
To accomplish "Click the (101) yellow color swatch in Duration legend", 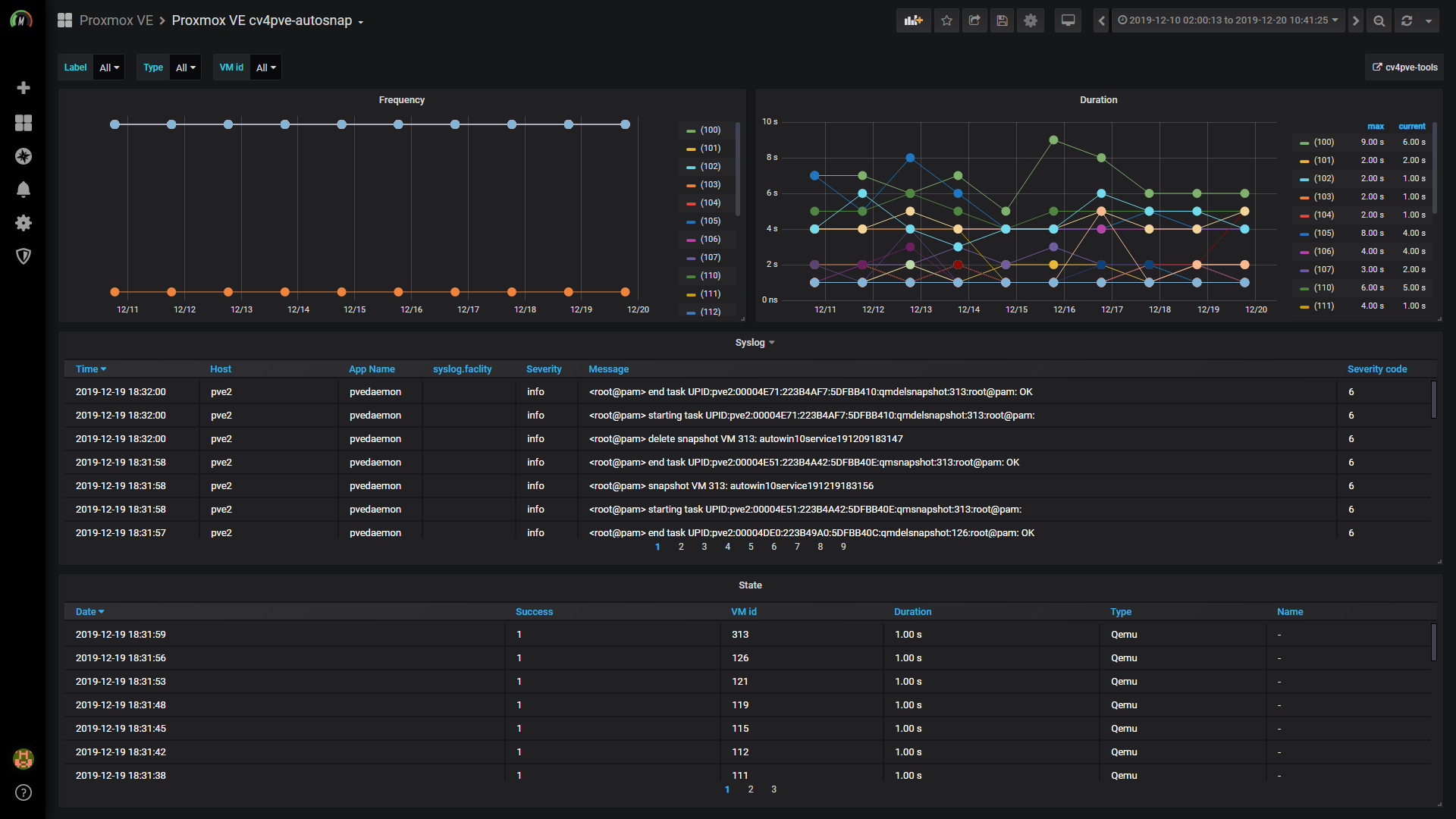I will click(x=1304, y=161).
